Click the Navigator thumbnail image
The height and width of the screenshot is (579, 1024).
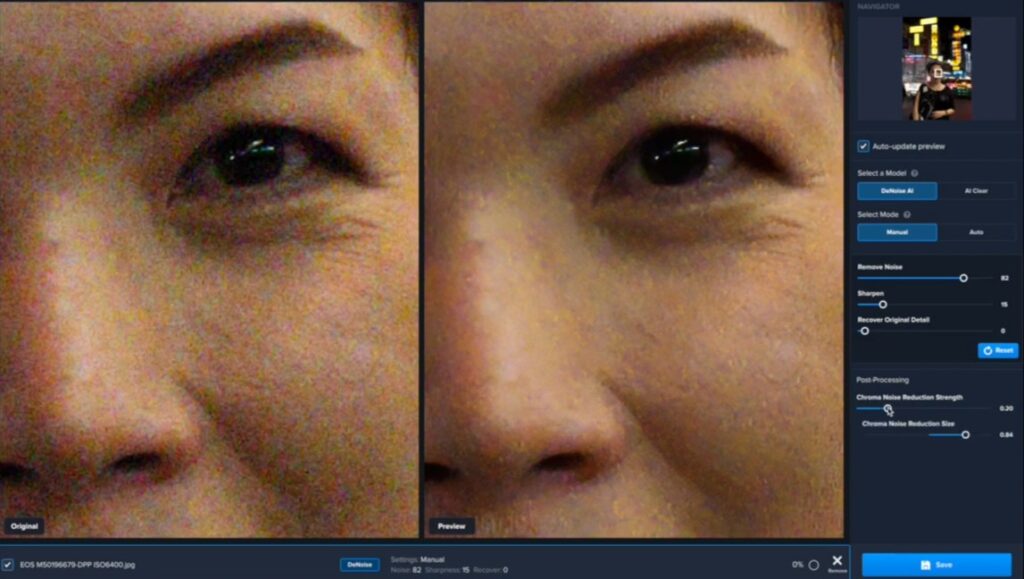point(936,68)
